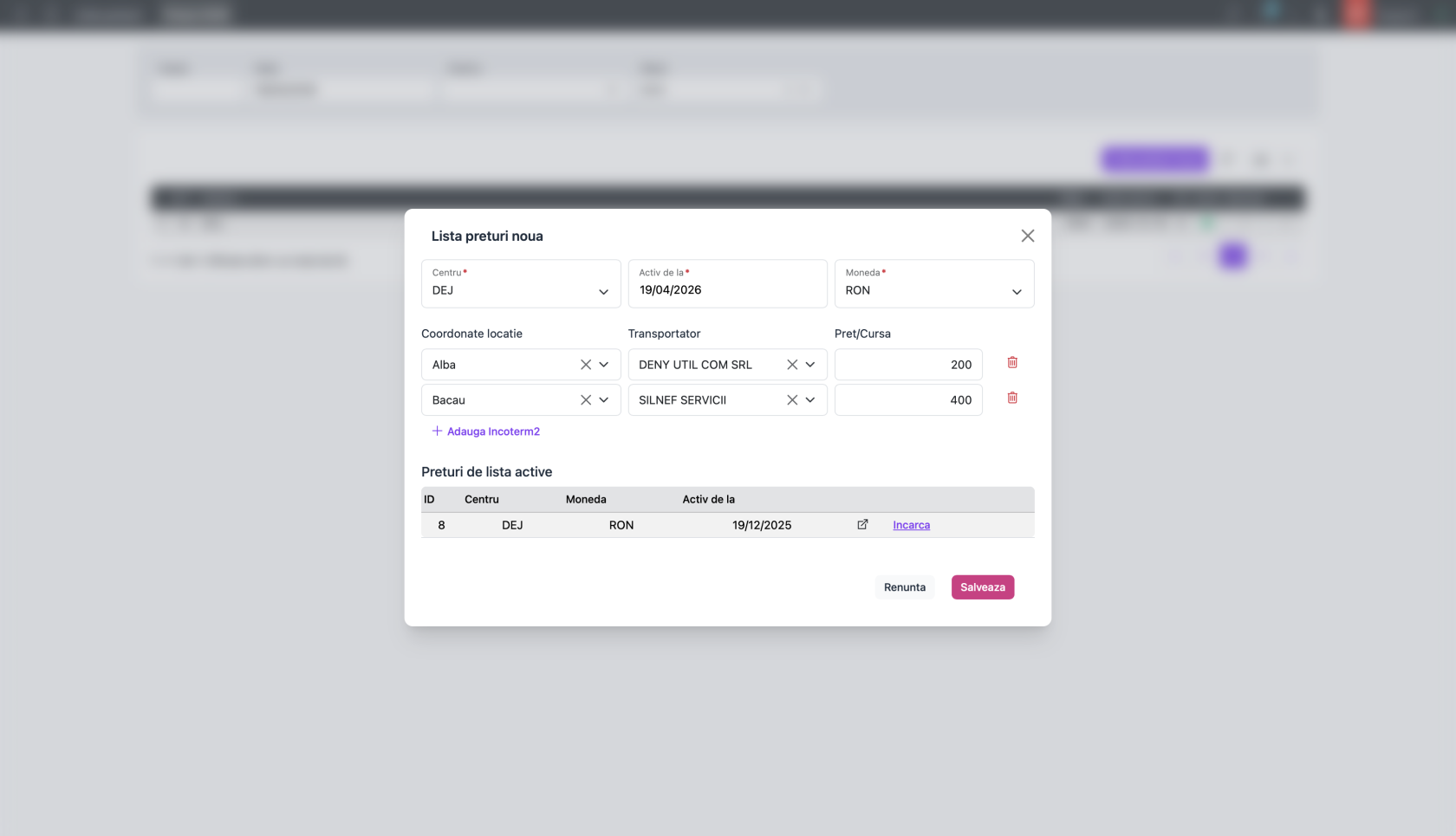Click the Centru column header in table

point(482,499)
